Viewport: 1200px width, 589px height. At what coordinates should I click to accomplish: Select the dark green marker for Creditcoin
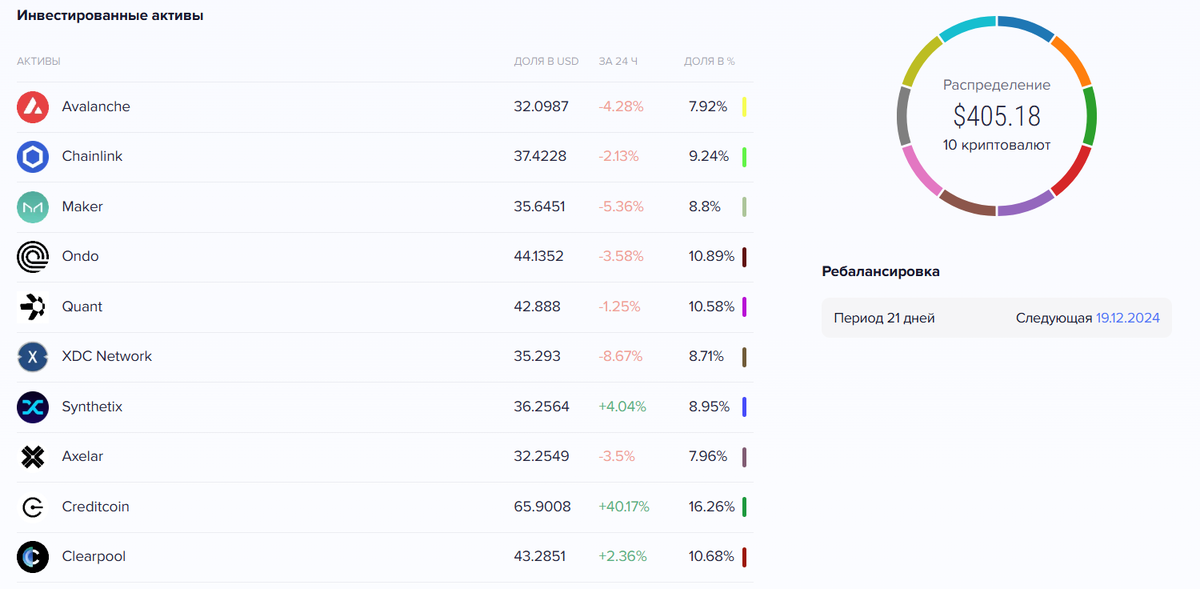coord(744,507)
